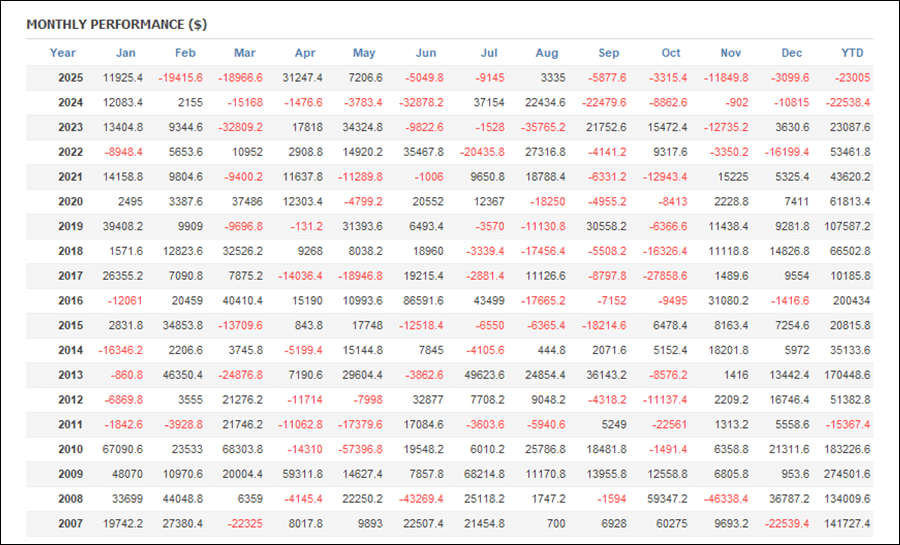
Task: Select 2008 November value -46338.4
Action: click(x=726, y=499)
